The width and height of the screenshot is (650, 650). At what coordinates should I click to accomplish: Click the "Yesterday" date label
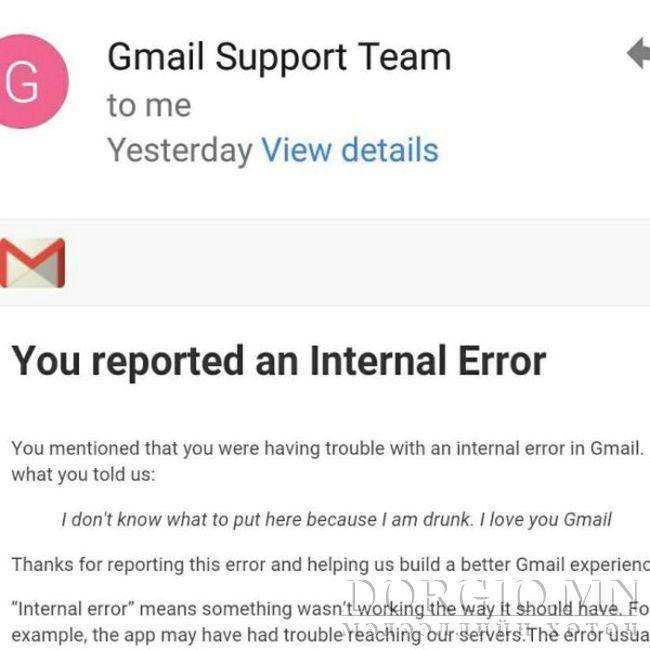click(180, 151)
